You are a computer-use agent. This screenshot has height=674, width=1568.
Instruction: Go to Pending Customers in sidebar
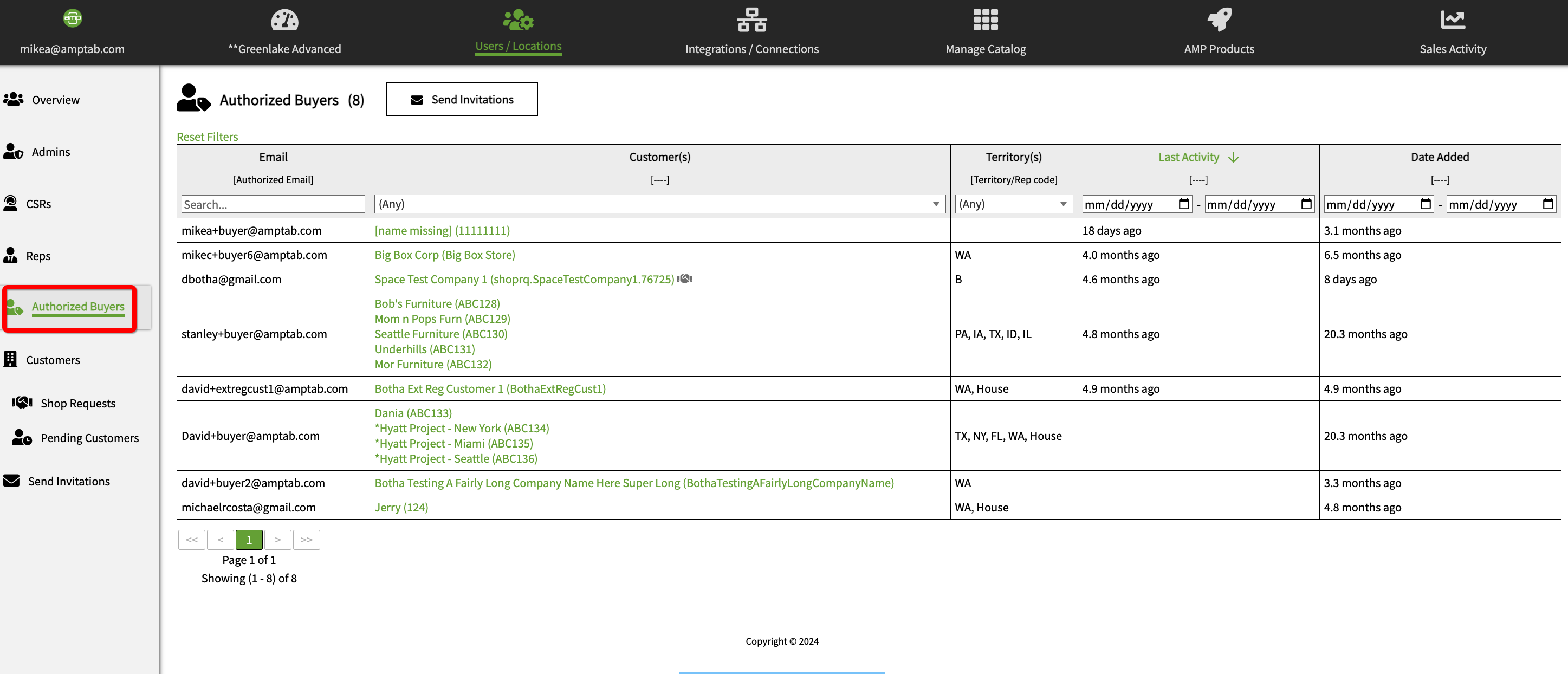(89, 438)
